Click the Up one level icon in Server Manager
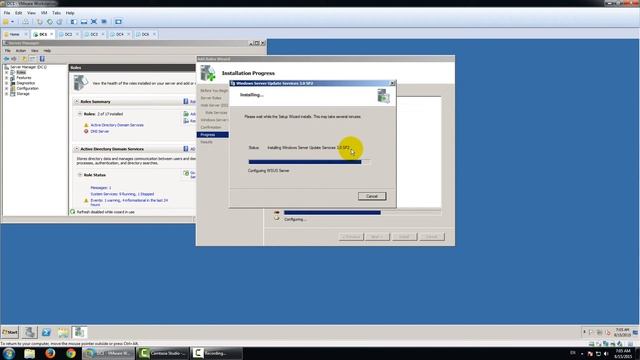 24,59
